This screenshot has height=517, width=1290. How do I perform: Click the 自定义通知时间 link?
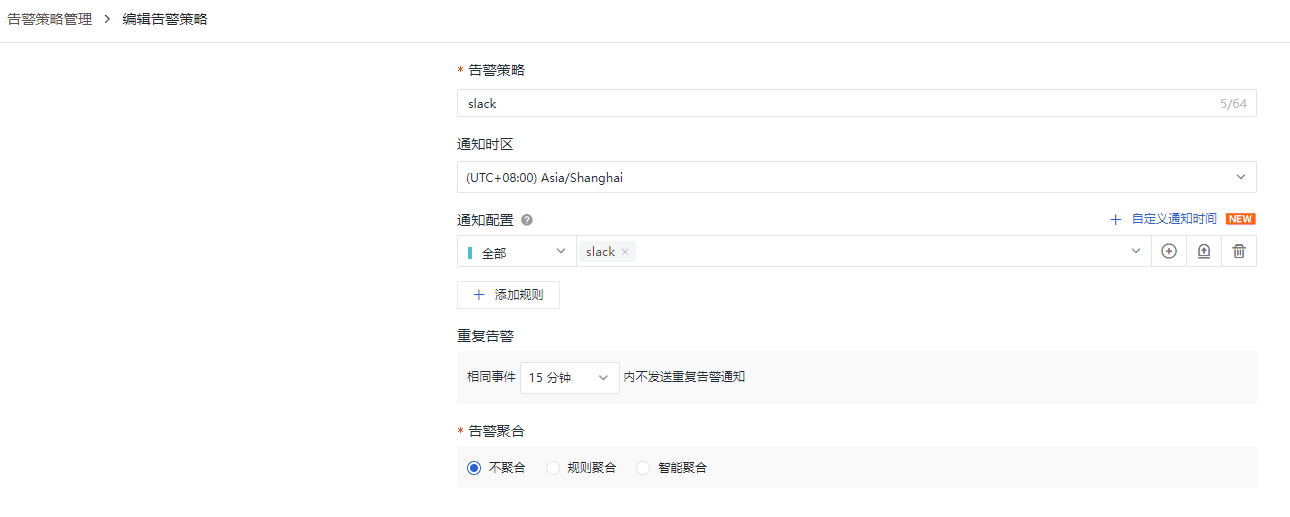[1174, 219]
